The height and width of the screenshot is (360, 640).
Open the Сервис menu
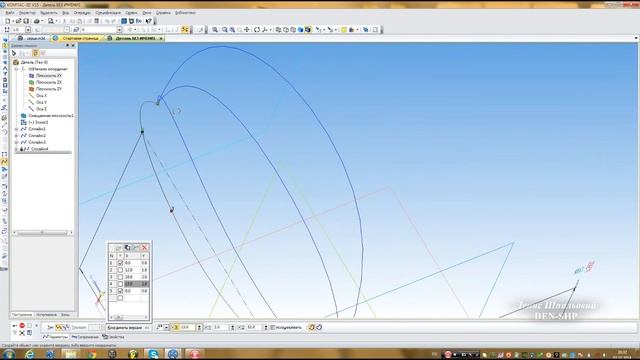(131, 13)
